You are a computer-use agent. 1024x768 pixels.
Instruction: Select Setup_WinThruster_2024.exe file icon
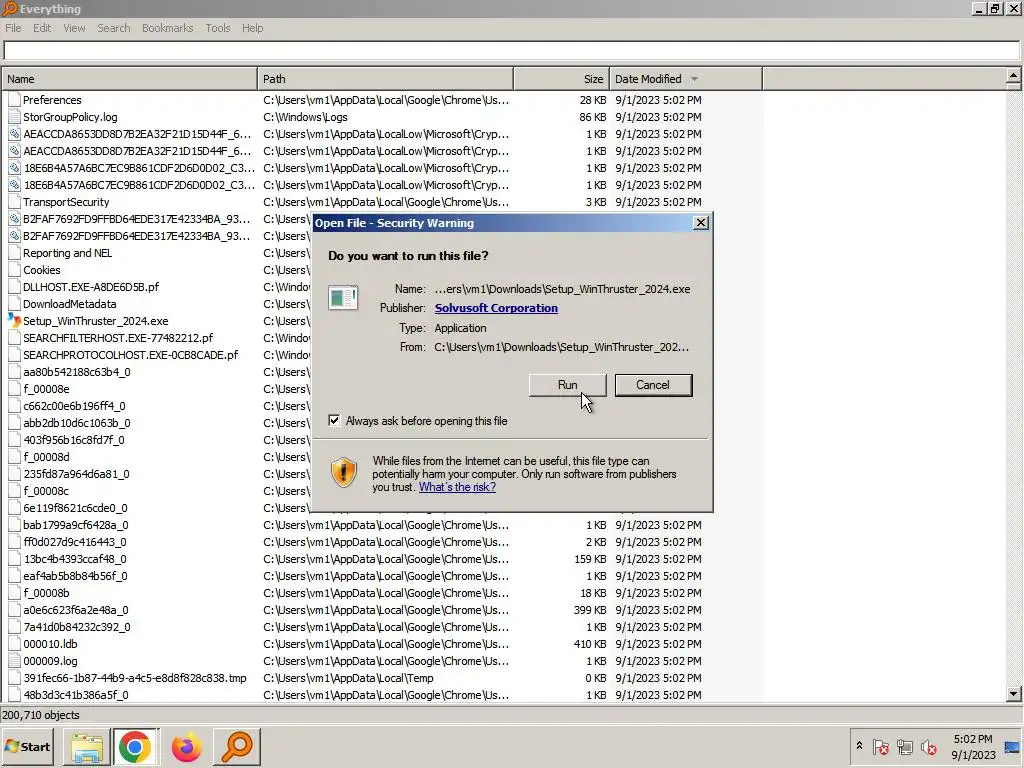(14, 321)
